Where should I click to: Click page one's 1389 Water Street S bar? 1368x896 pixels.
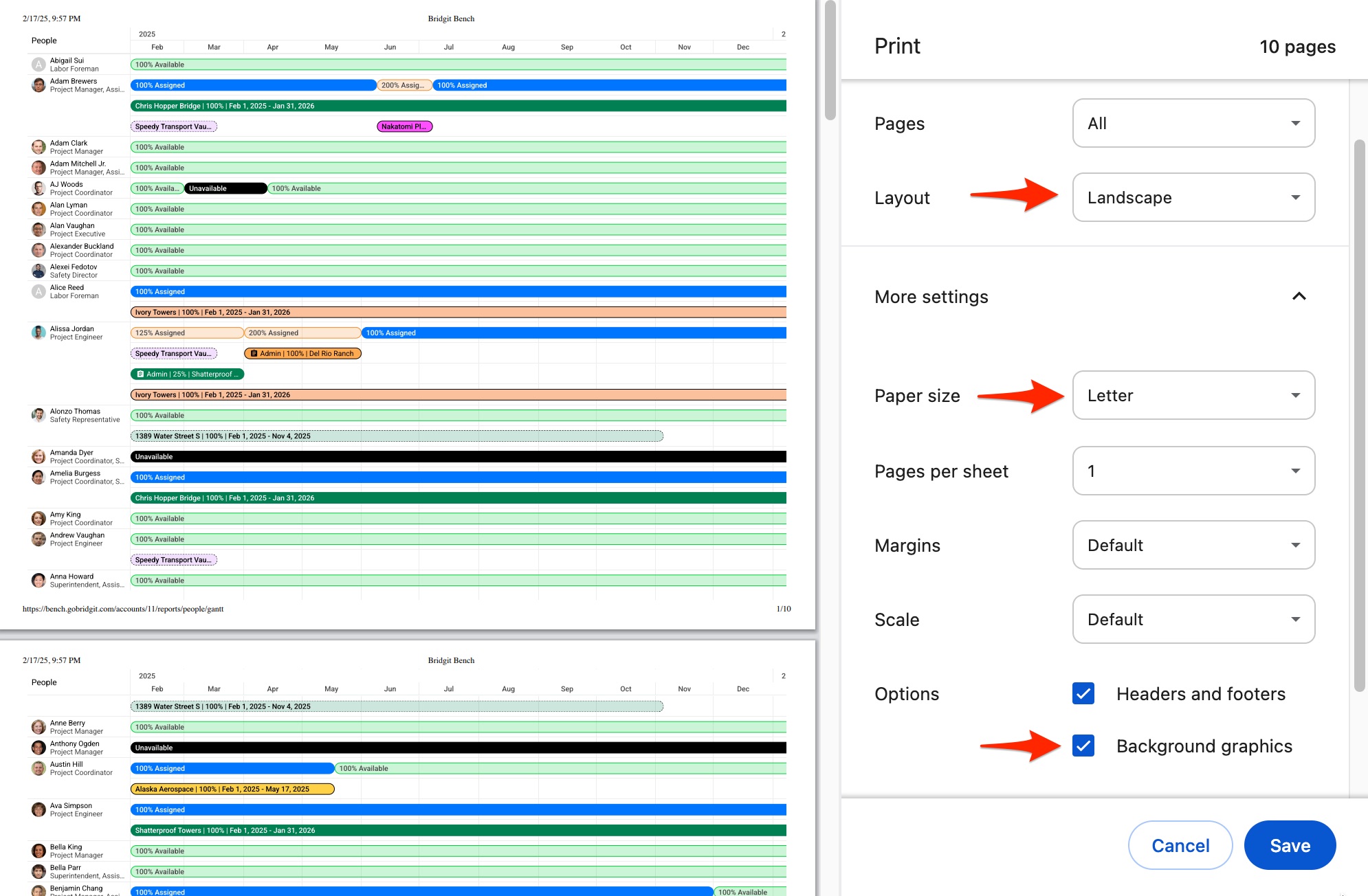(397, 436)
